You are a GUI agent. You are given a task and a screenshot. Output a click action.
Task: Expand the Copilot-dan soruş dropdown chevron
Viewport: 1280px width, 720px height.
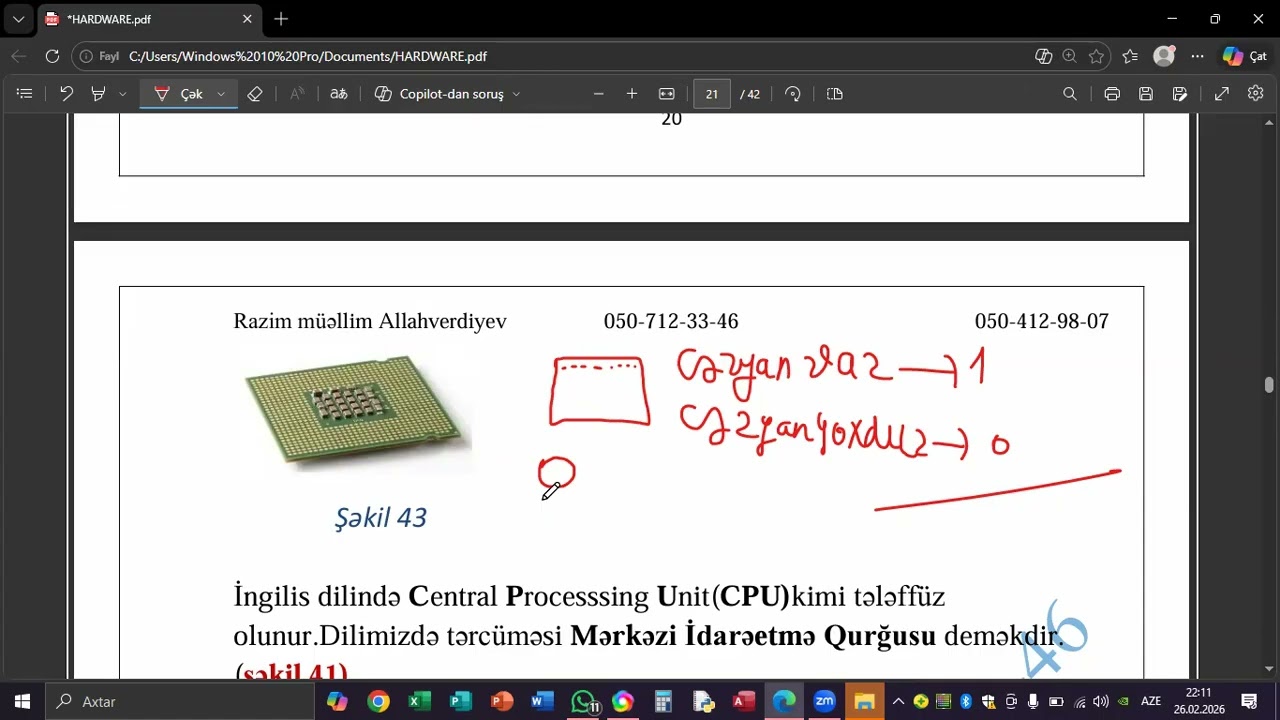[516, 94]
